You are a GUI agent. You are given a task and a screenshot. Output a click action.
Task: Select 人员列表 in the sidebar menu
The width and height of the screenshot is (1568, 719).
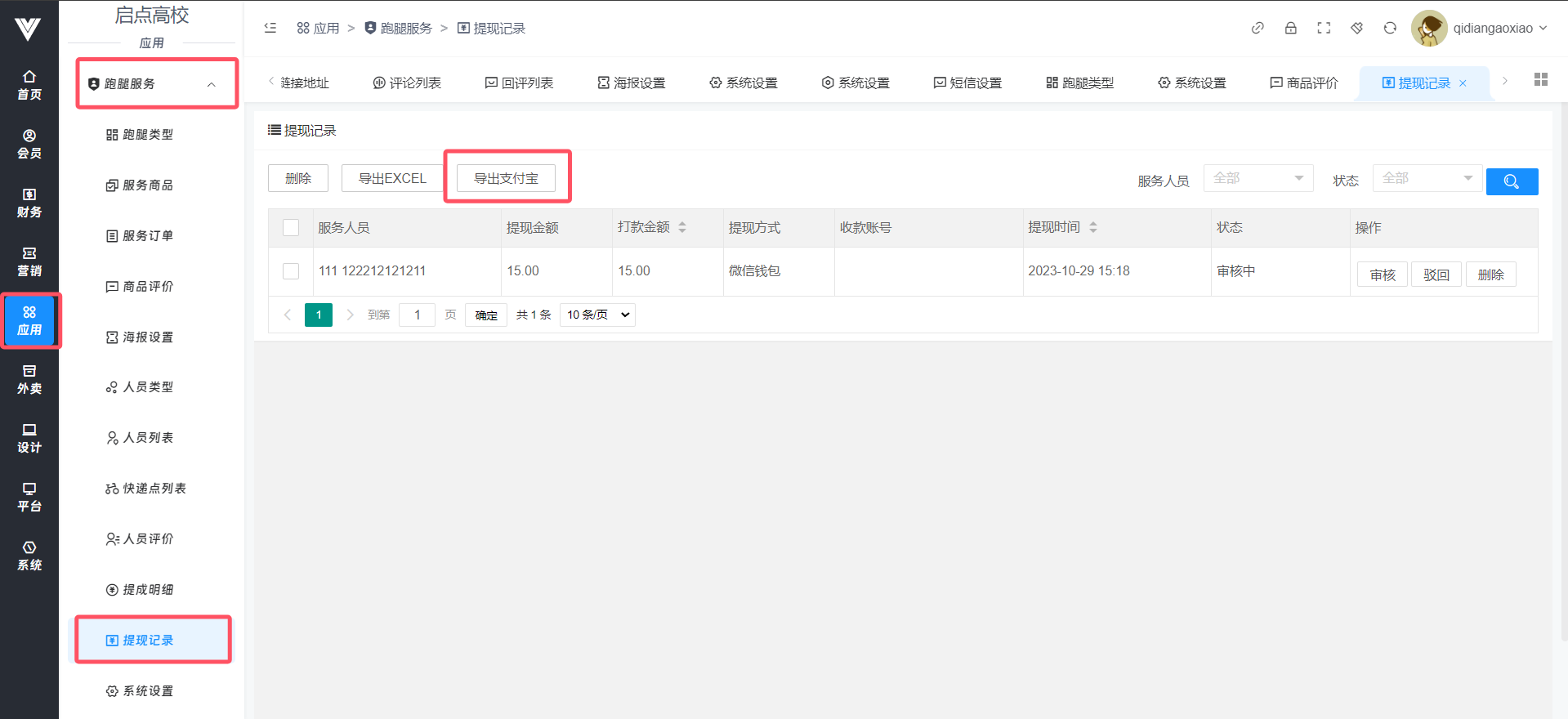148,438
